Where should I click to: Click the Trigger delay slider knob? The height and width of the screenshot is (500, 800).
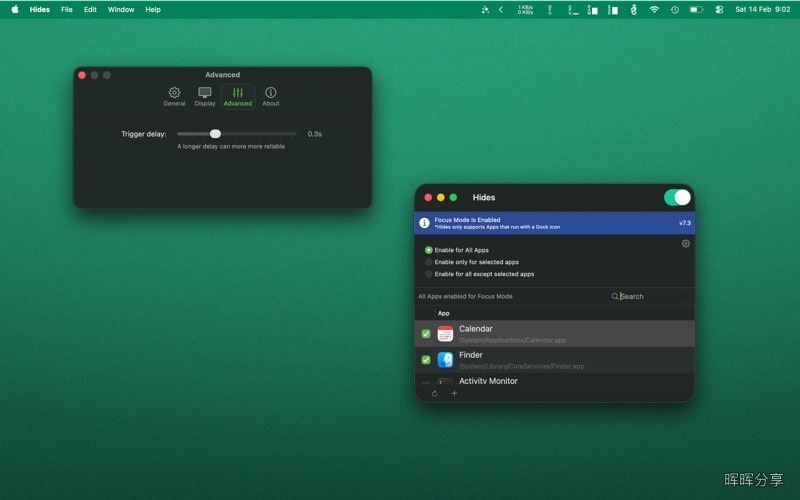(215, 134)
